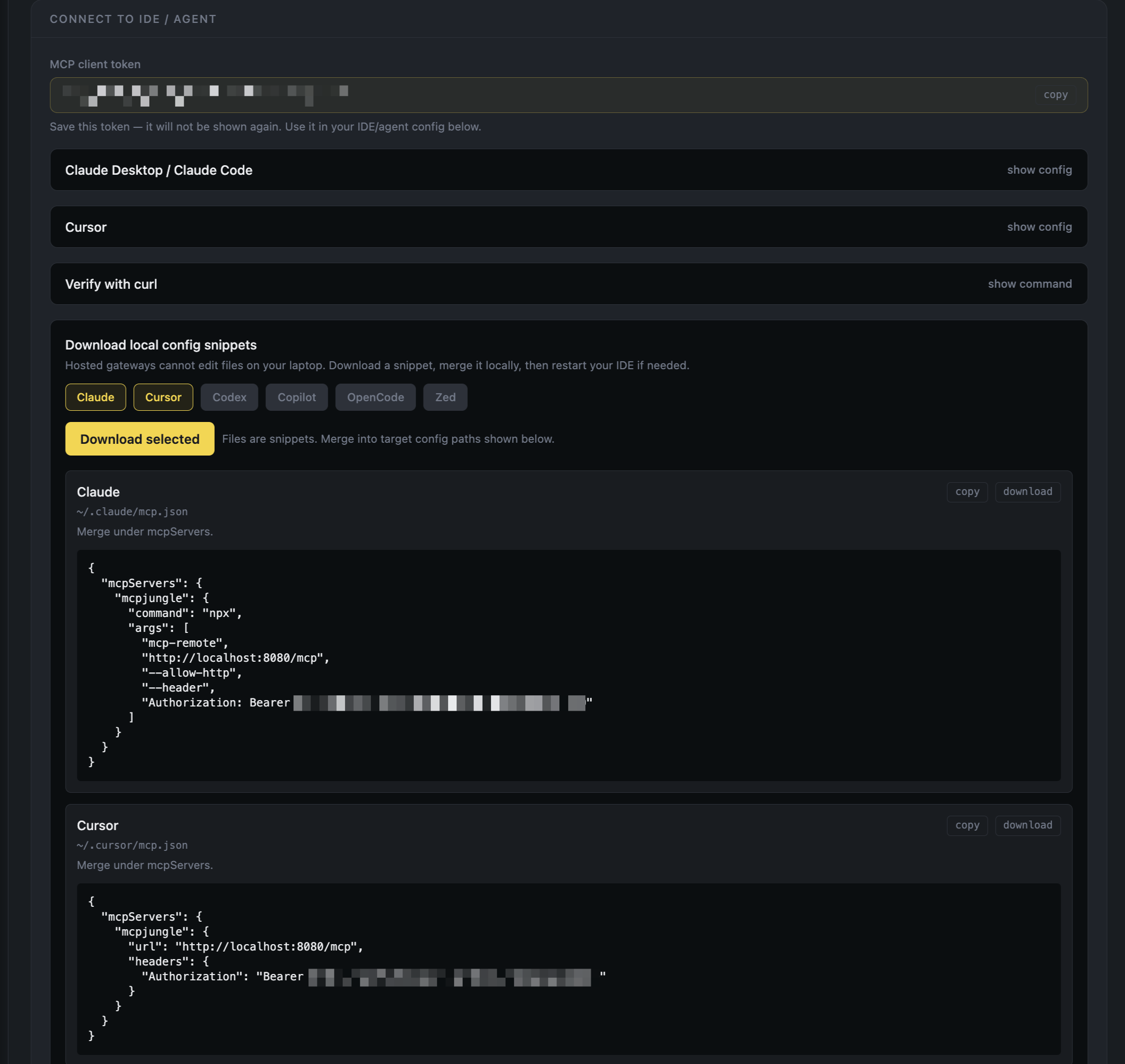Copy the MCP client token
Screen dimensions: 1125x1064
pos(1055,95)
